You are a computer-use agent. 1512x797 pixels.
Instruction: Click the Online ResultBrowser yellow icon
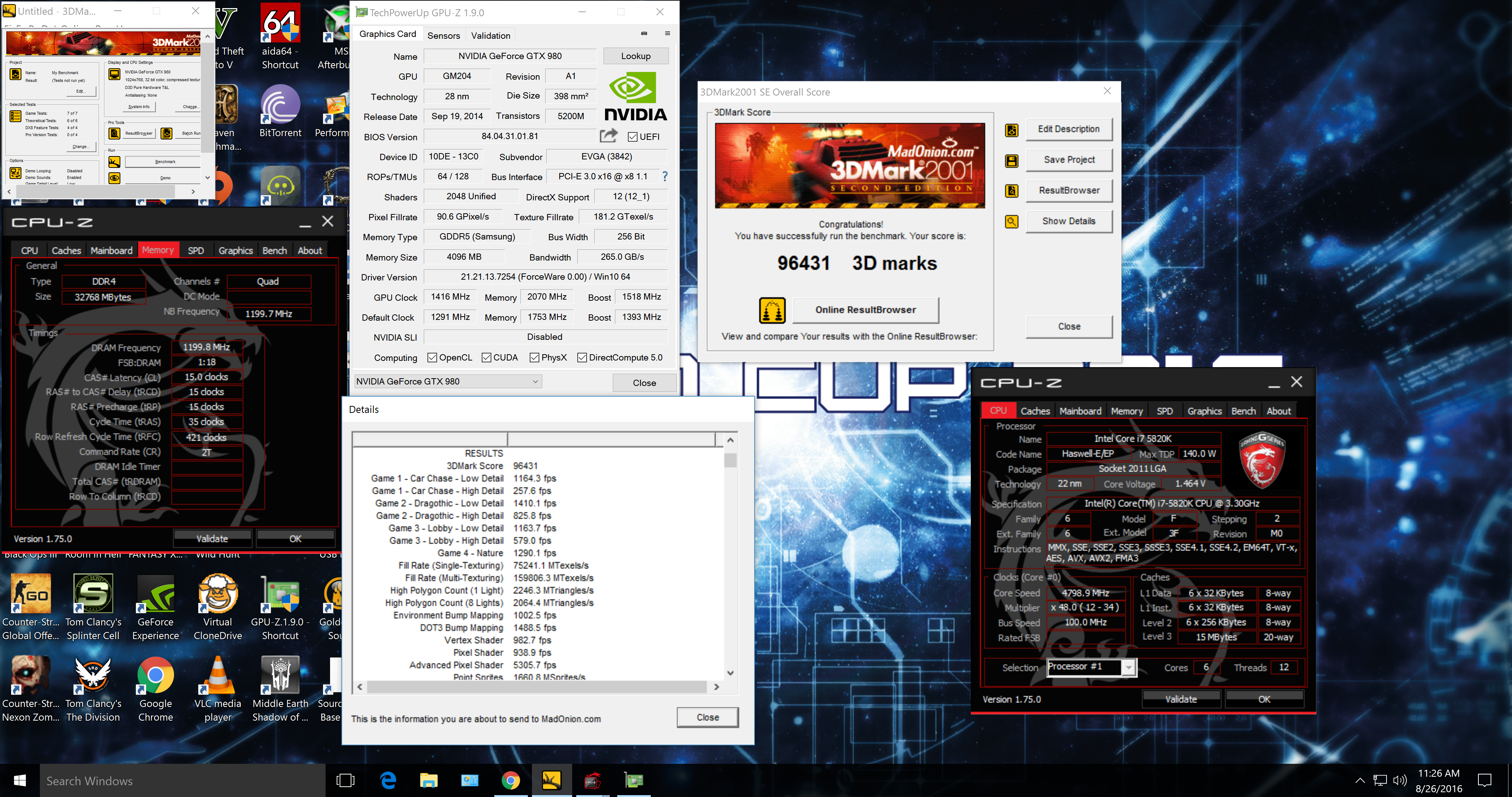click(772, 310)
